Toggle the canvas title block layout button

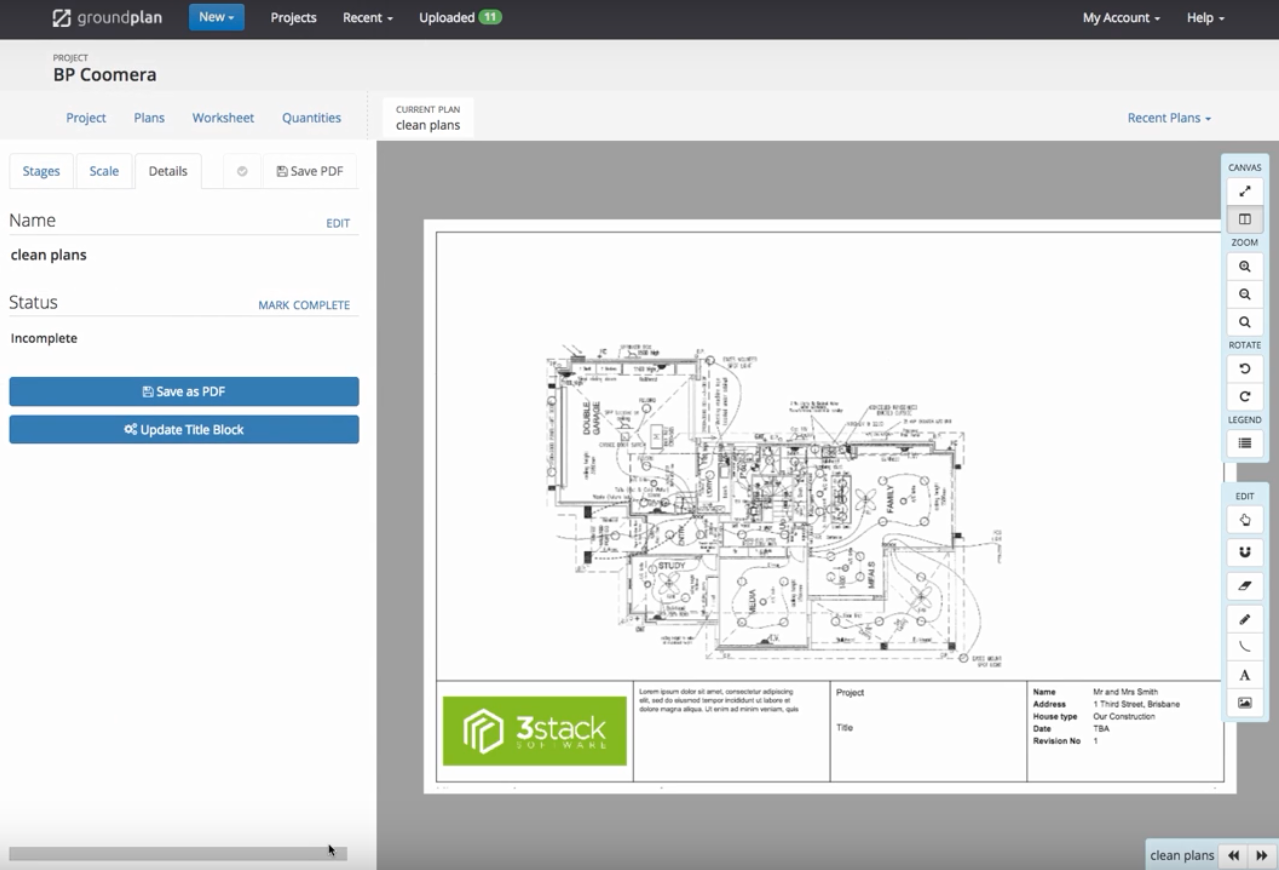pyautogui.click(x=1245, y=219)
